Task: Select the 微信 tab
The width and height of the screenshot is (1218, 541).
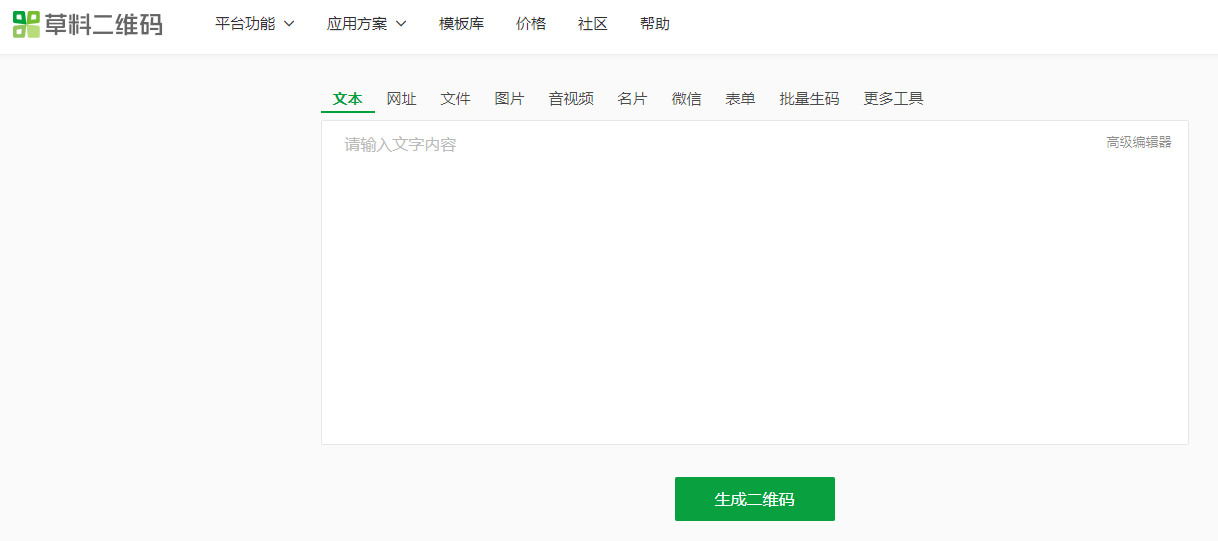Action: [x=686, y=99]
